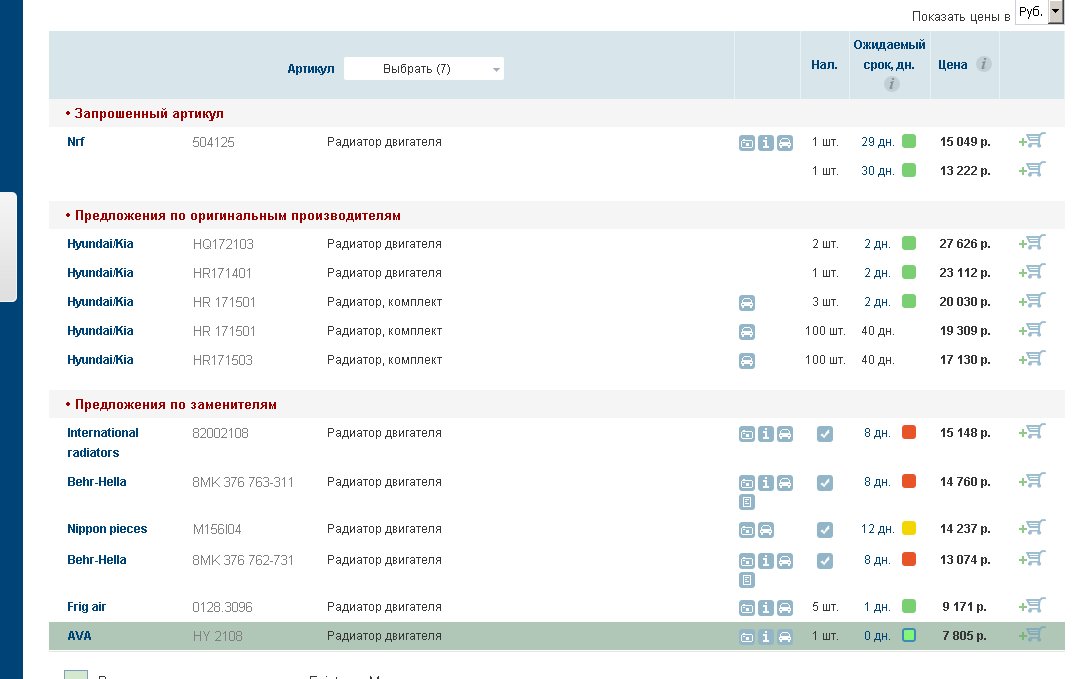Add Hyundai/Kia HR171401 to cart
Screen dimensions: 1084x679
[x=1032, y=272]
